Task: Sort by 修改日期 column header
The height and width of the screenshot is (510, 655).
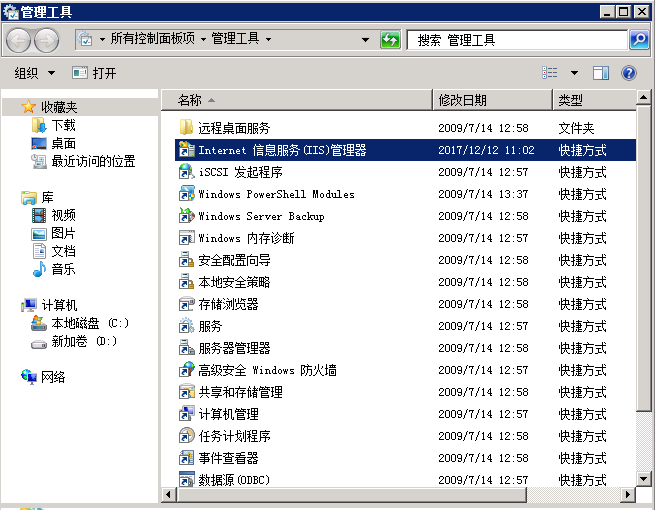Action: (x=493, y=100)
